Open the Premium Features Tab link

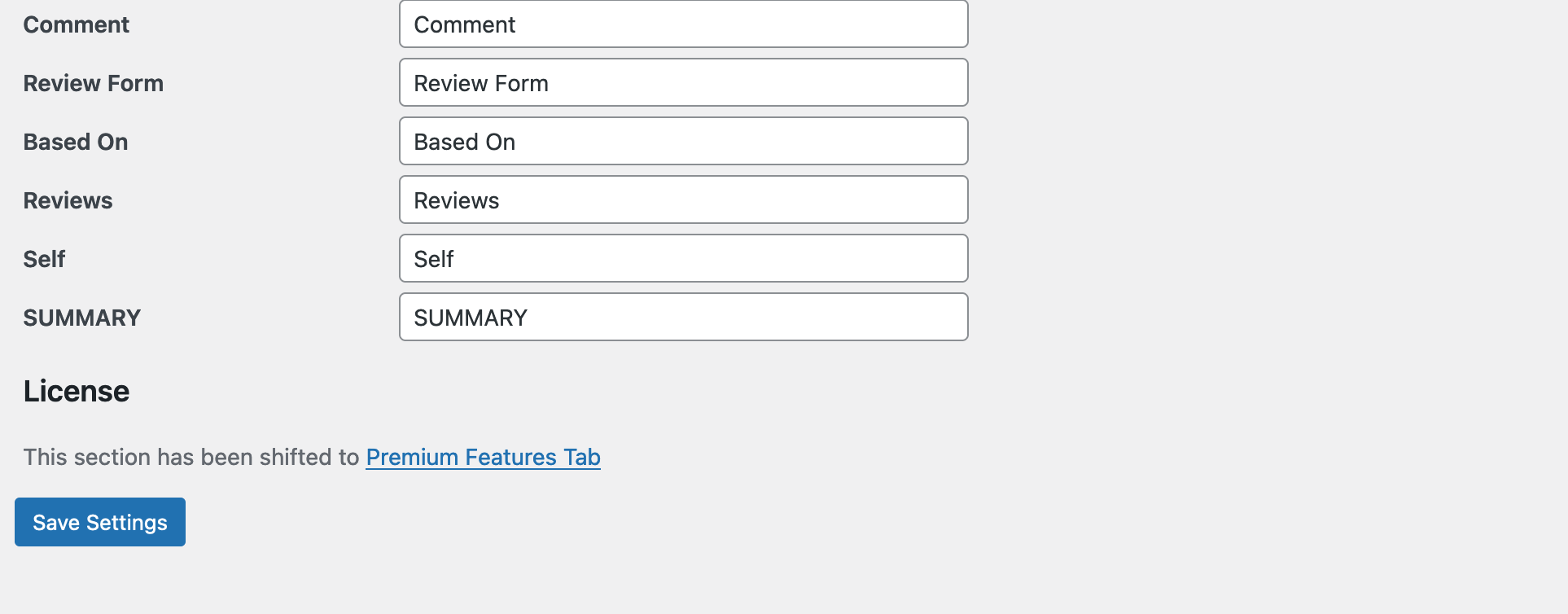[483, 458]
